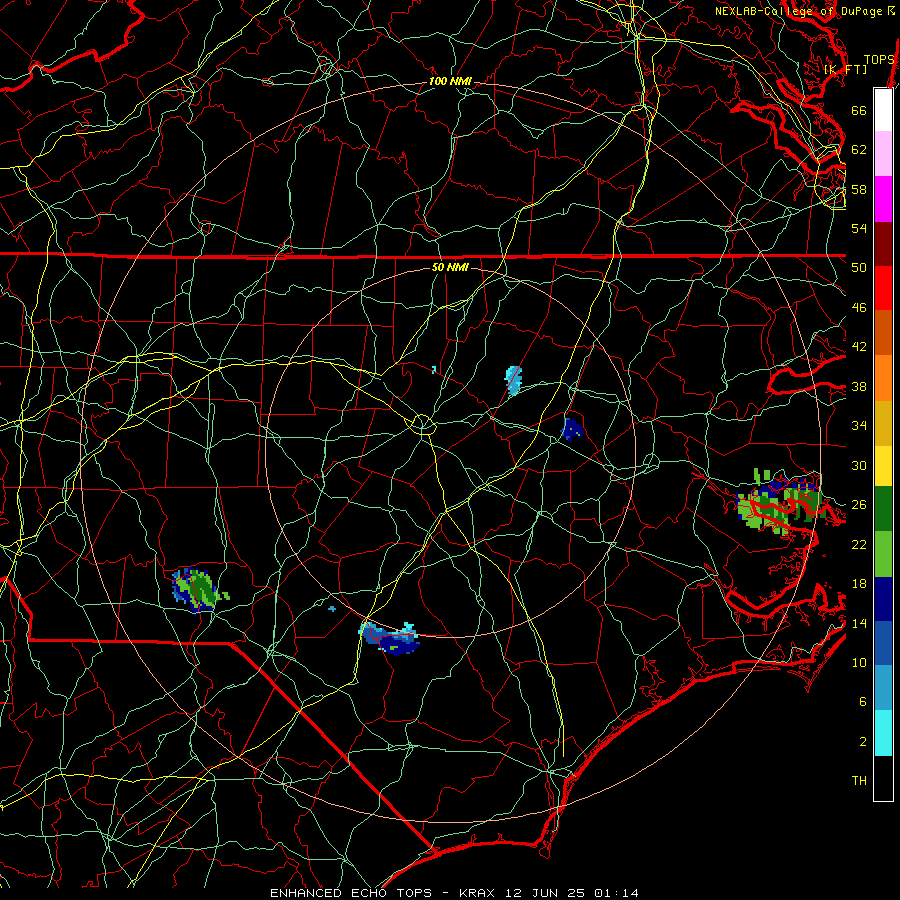Click the '100 NMI' range ring label
Image resolution: width=900 pixels, height=900 pixels.
pos(450,81)
